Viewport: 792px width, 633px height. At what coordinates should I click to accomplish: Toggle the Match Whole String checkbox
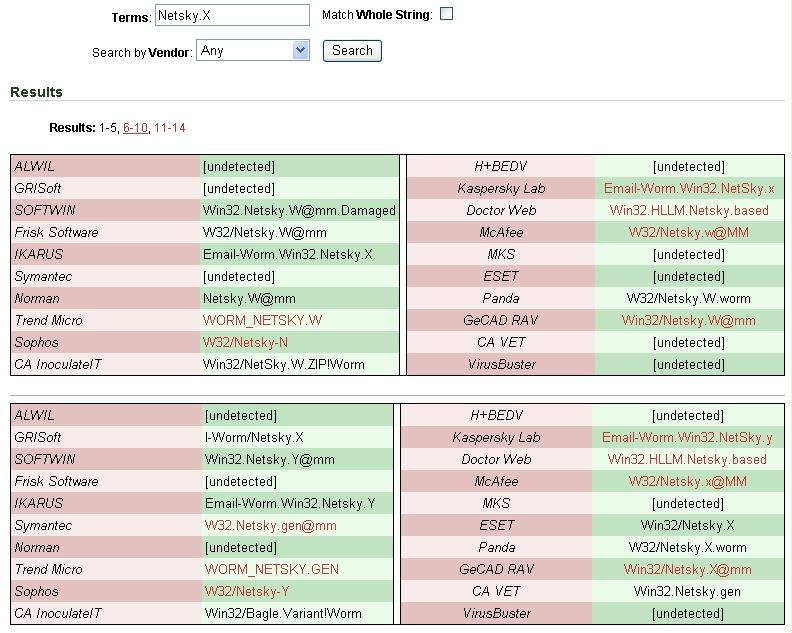click(447, 14)
